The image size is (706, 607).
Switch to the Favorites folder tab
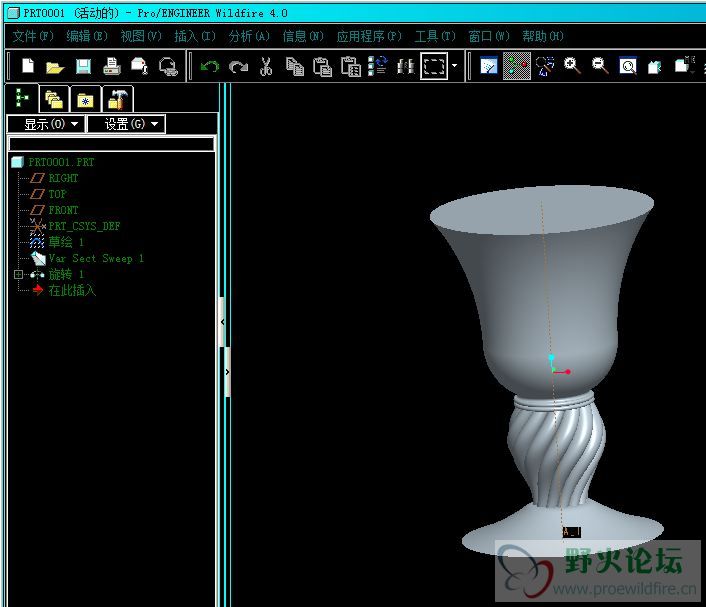point(85,100)
